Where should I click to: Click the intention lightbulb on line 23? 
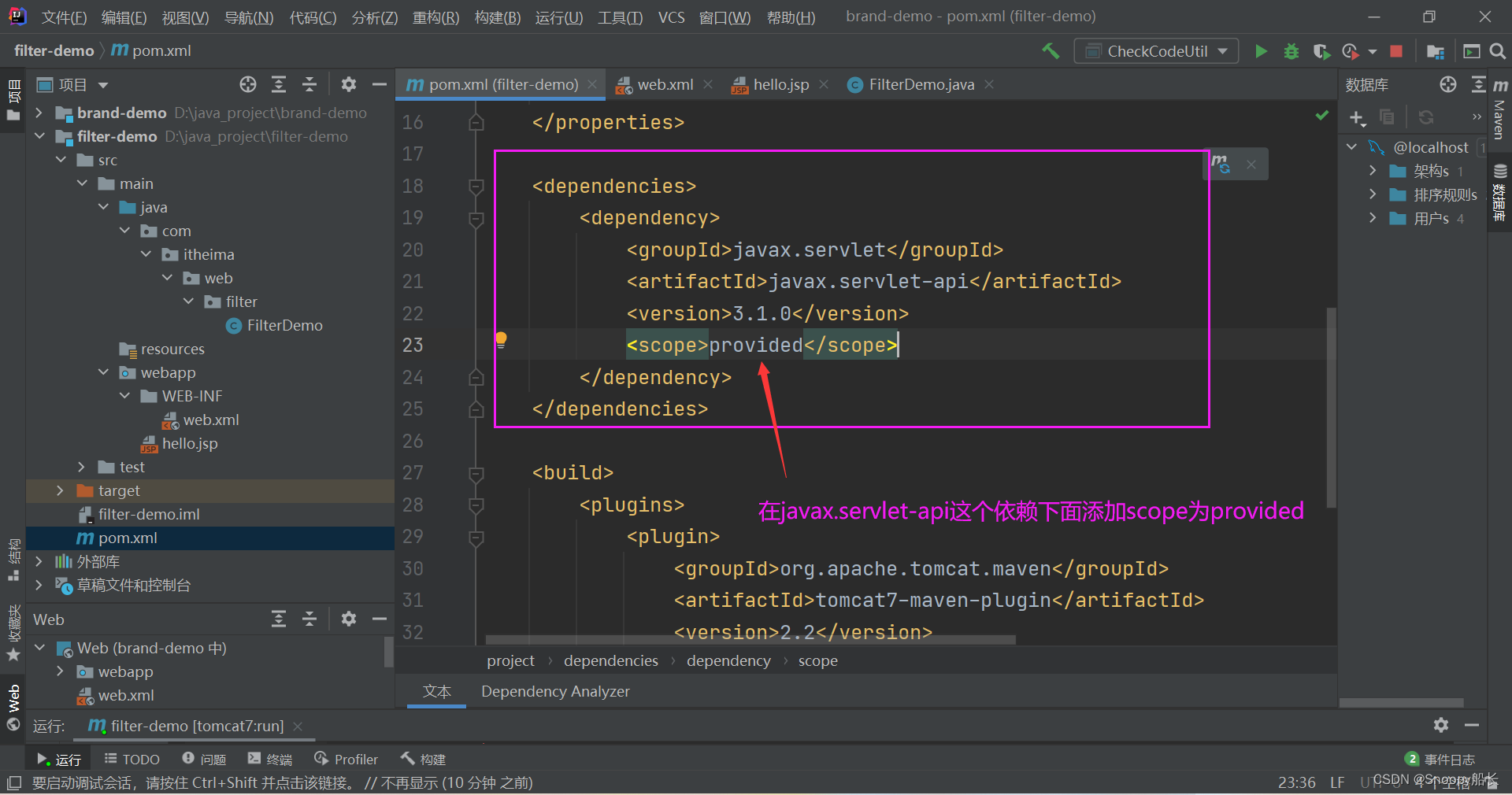[x=501, y=340]
